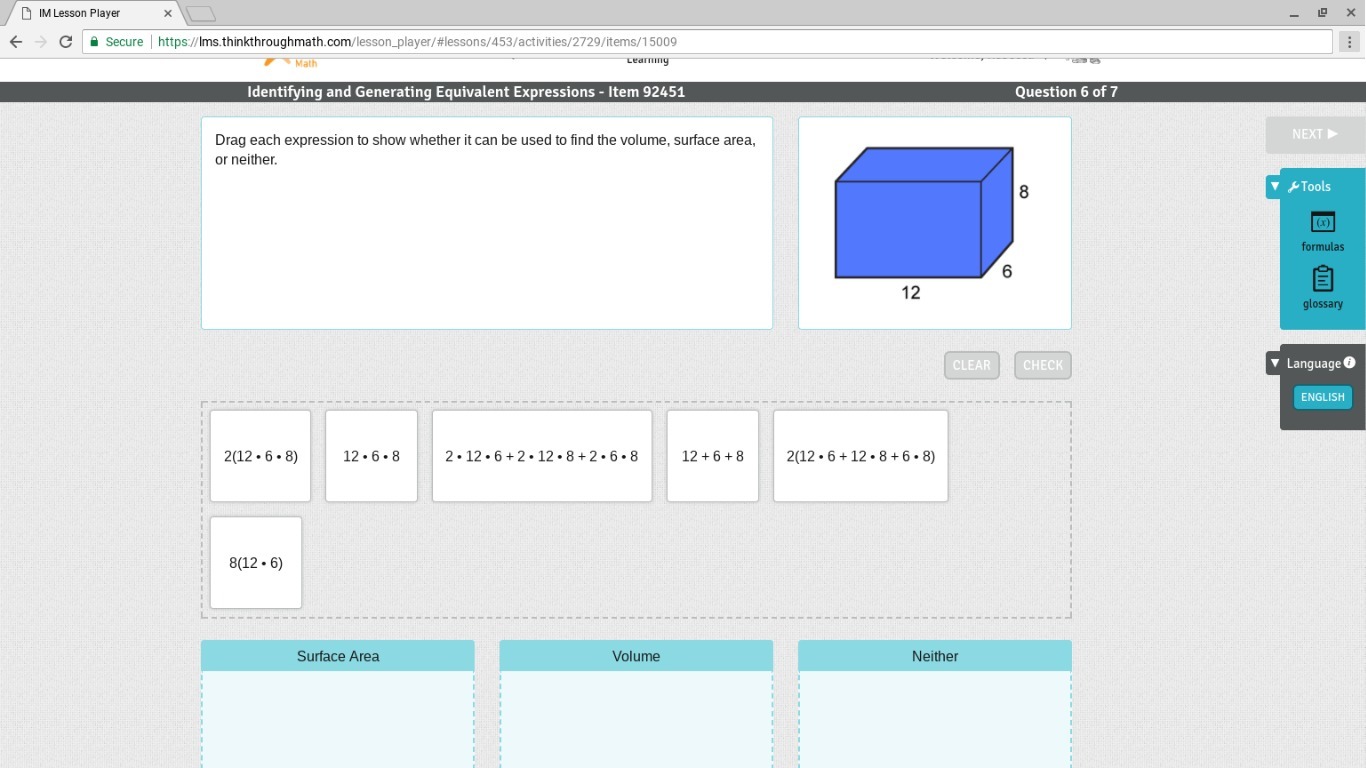Click the NEXT button
This screenshot has width=1366, height=768.
coord(1314,134)
